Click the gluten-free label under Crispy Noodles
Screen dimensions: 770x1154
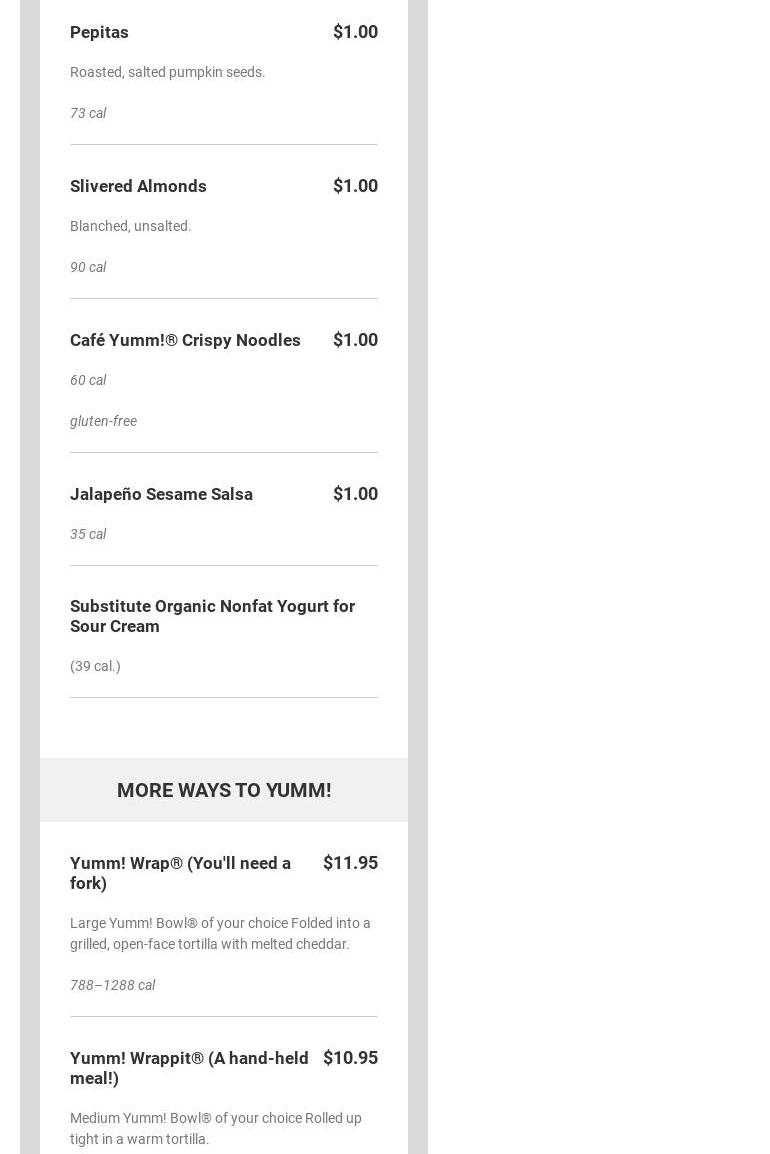click(103, 421)
